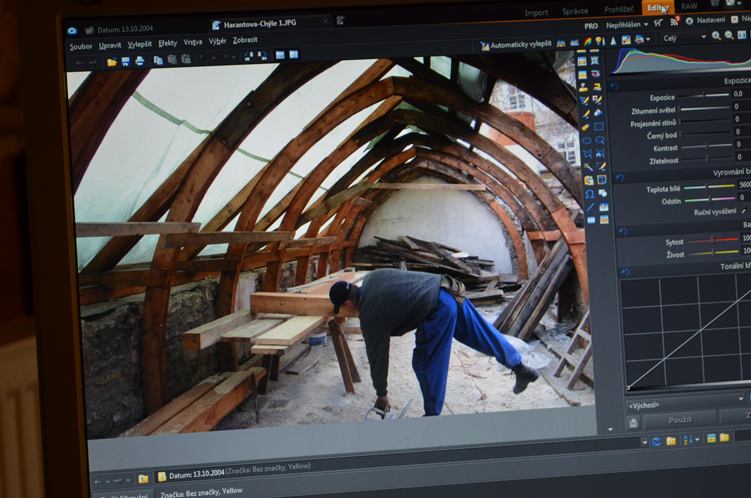Open the Zobrazit menu

pos(245,40)
